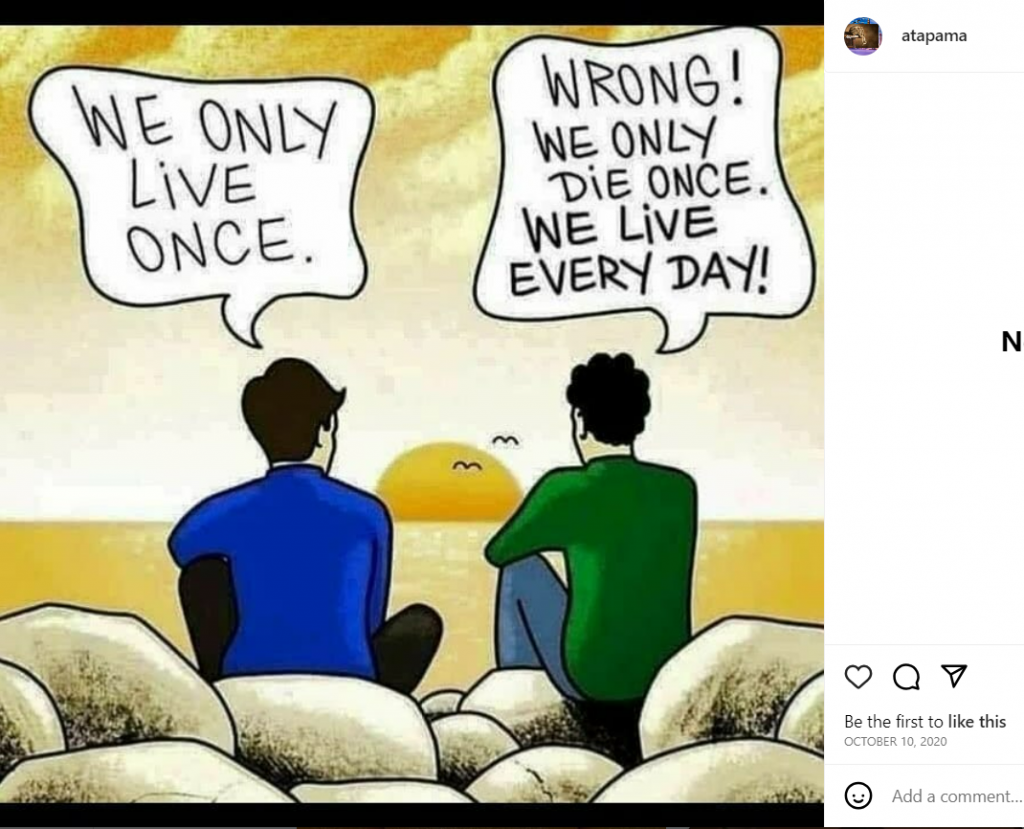
Task: Click the "Wrong! We only die once" bubble
Action: click(x=643, y=183)
